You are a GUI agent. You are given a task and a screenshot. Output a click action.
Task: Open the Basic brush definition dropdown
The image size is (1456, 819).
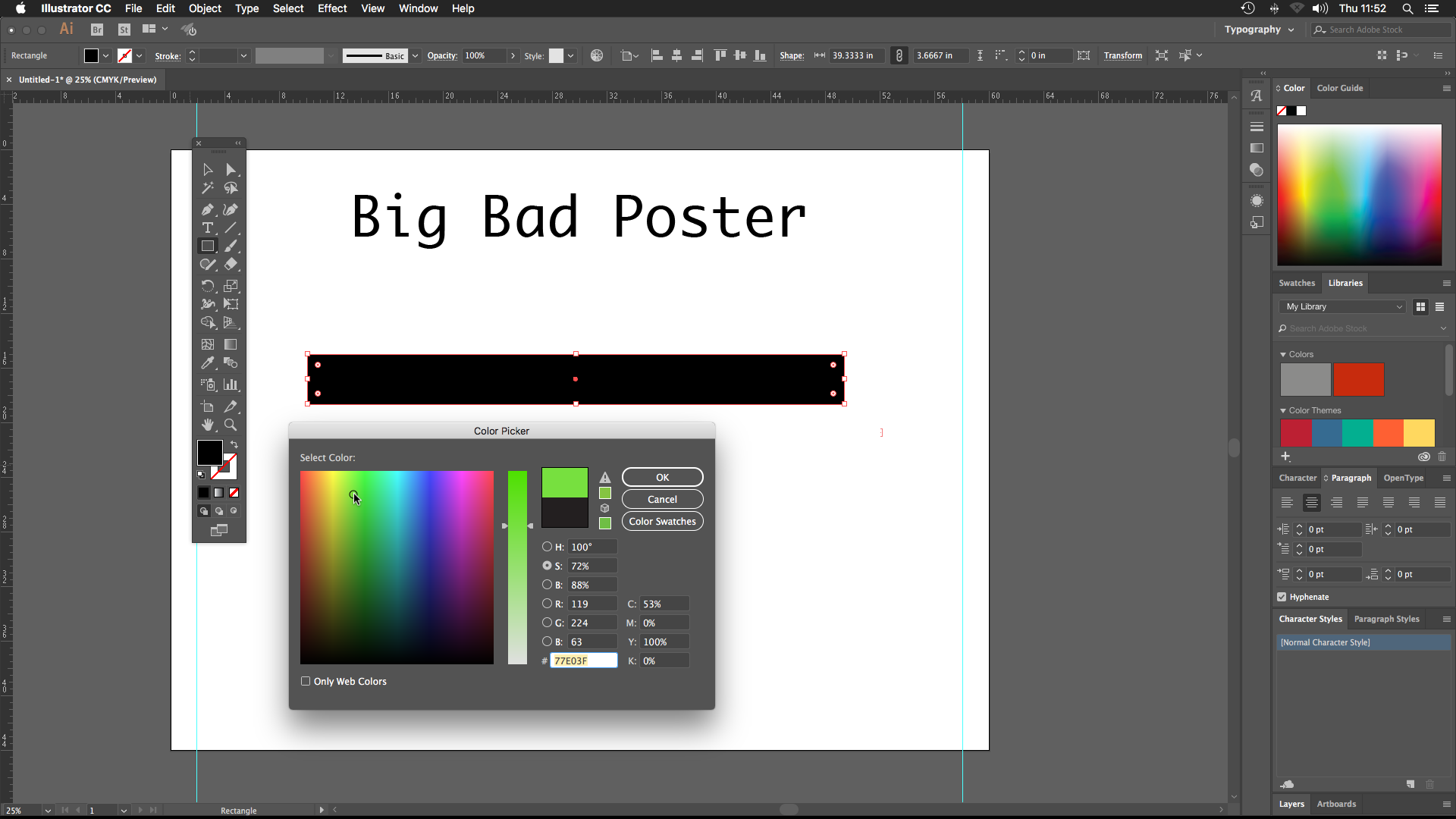[415, 55]
